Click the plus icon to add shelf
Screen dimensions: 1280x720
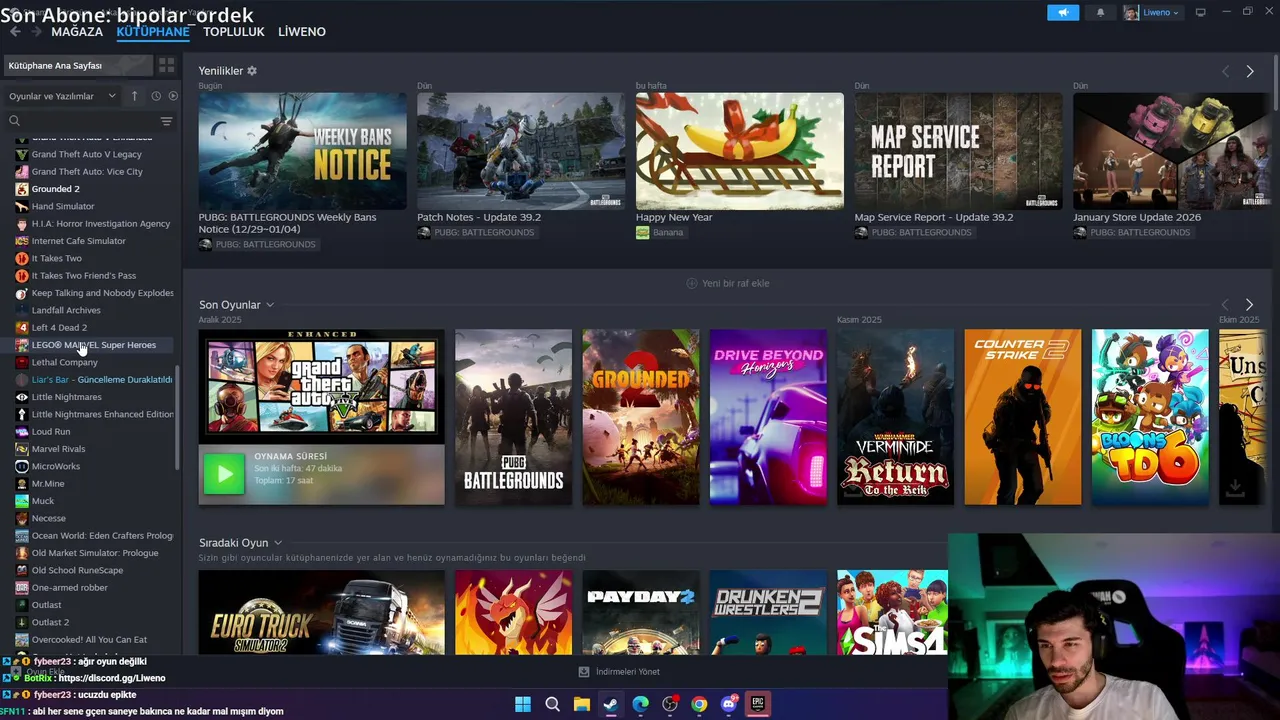click(691, 283)
